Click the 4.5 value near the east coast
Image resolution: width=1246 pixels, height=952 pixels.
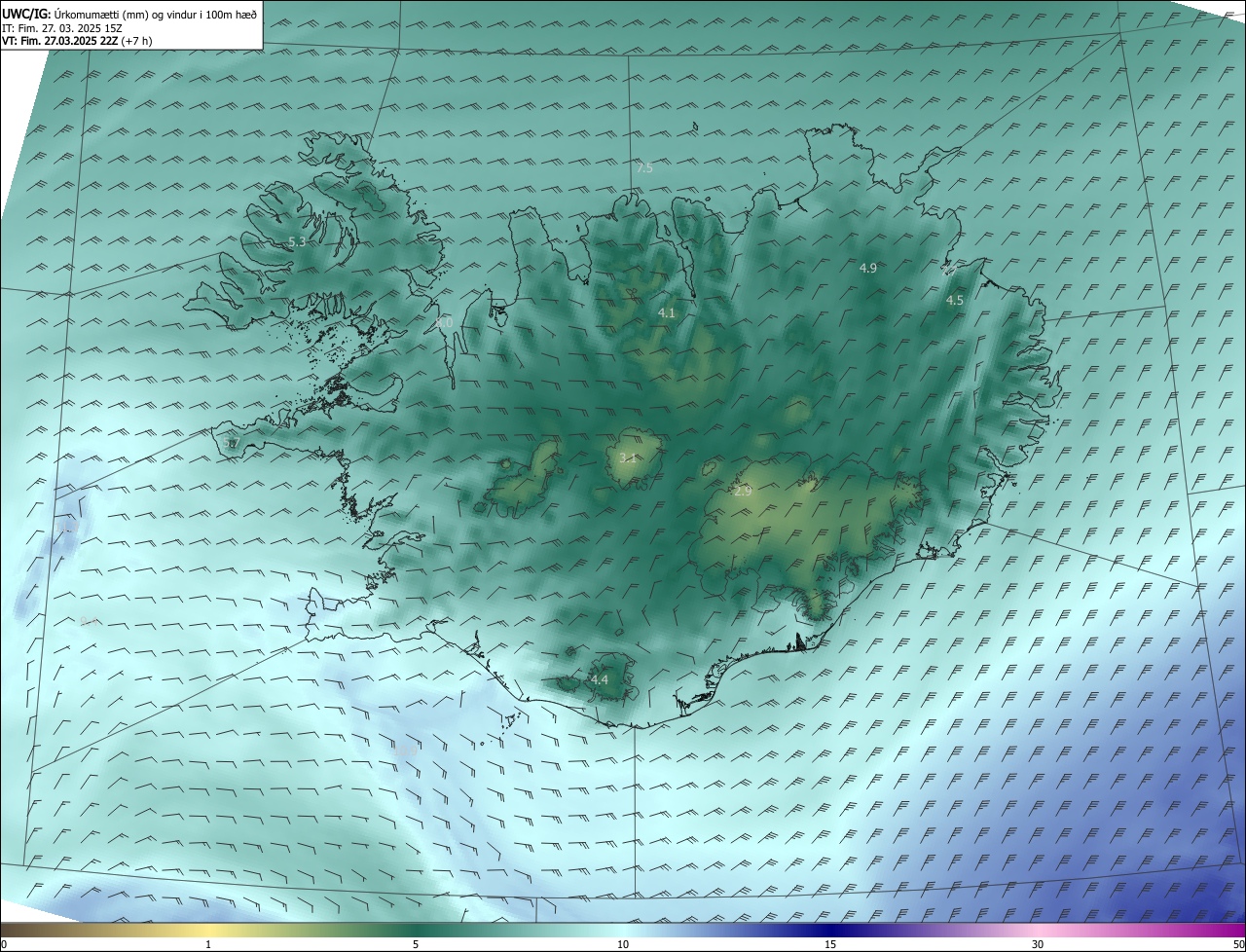point(955,301)
